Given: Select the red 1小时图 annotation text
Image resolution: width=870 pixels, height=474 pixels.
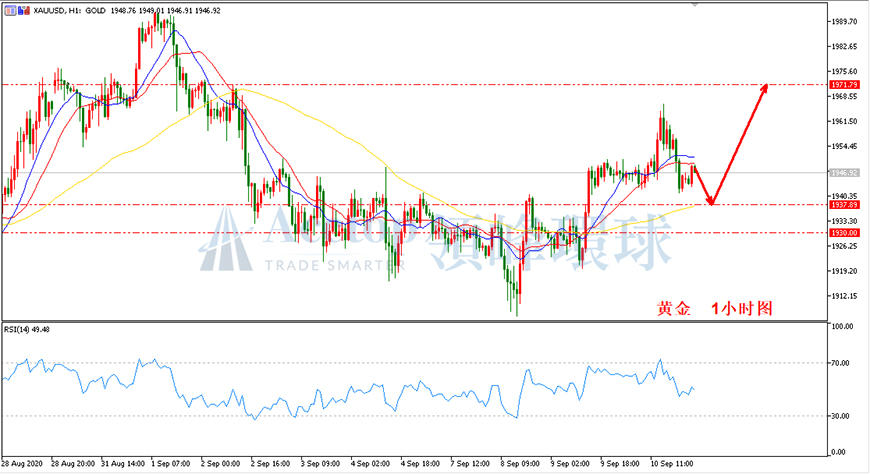Looking at the screenshot, I should pos(742,309).
